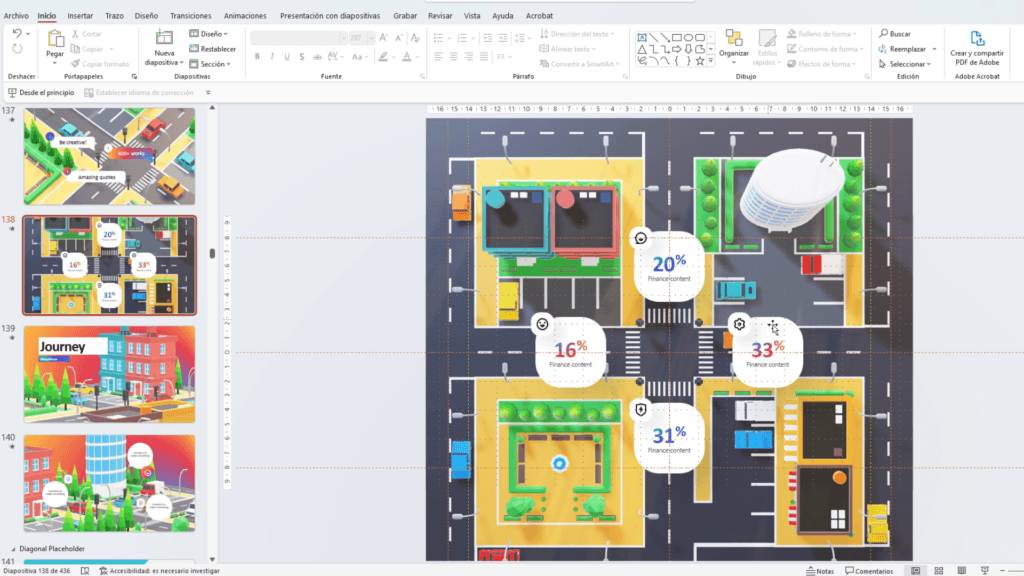Screen dimensions: 1024x576
Task: Open Estilos rápidos gallery
Action: click(767, 47)
